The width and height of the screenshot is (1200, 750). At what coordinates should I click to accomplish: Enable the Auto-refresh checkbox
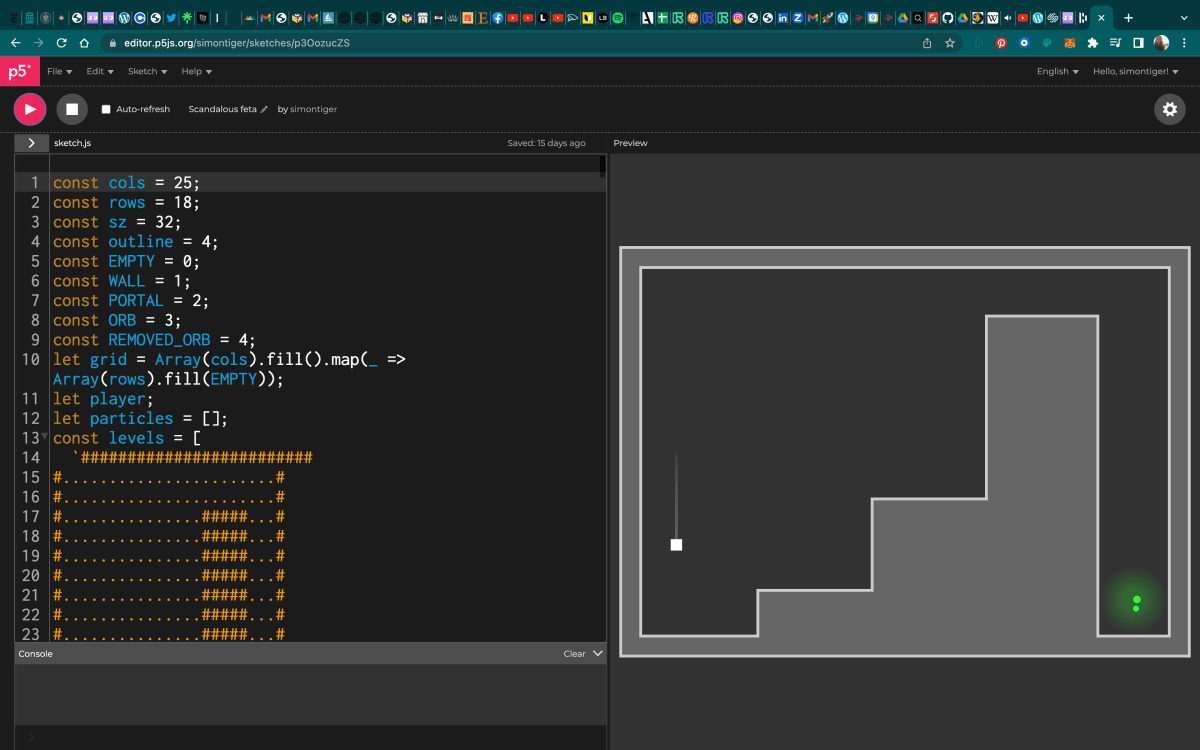tap(106, 109)
